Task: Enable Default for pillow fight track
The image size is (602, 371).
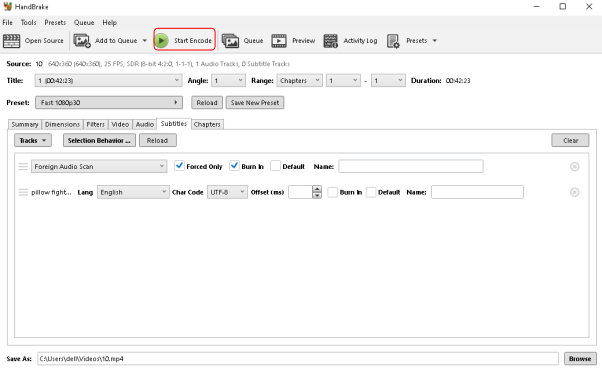Action: coord(371,192)
